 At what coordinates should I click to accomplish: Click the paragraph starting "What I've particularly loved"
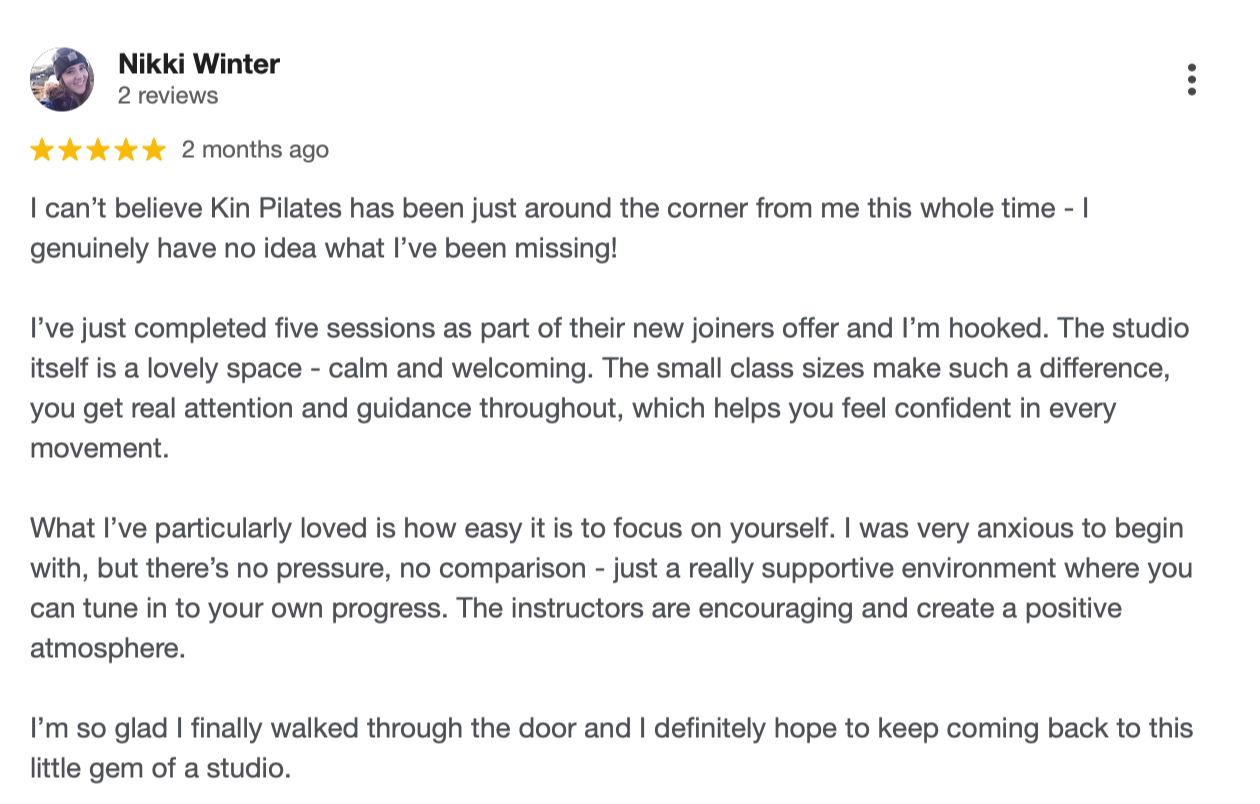tap(611, 589)
